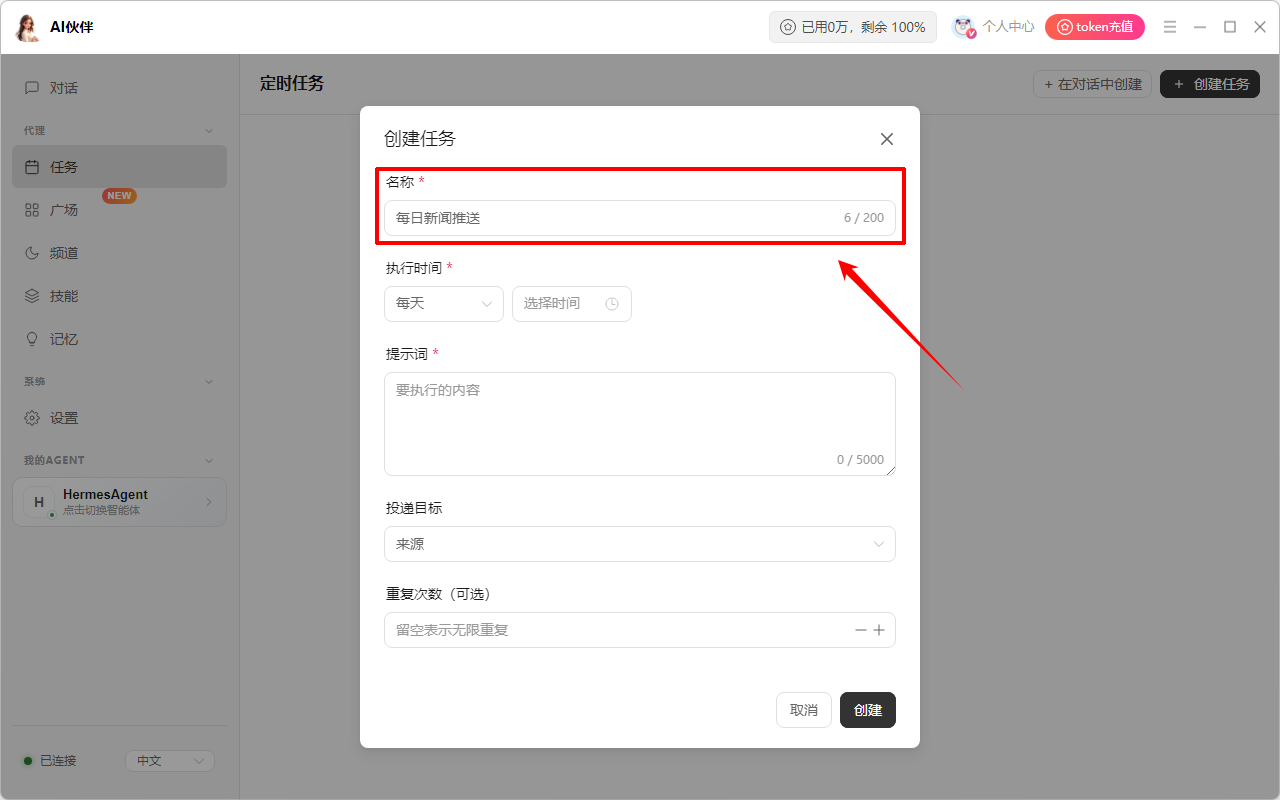This screenshot has width=1280, height=800.
Task: Decrease repeat count with minus button
Action: pyautogui.click(x=861, y=630)
